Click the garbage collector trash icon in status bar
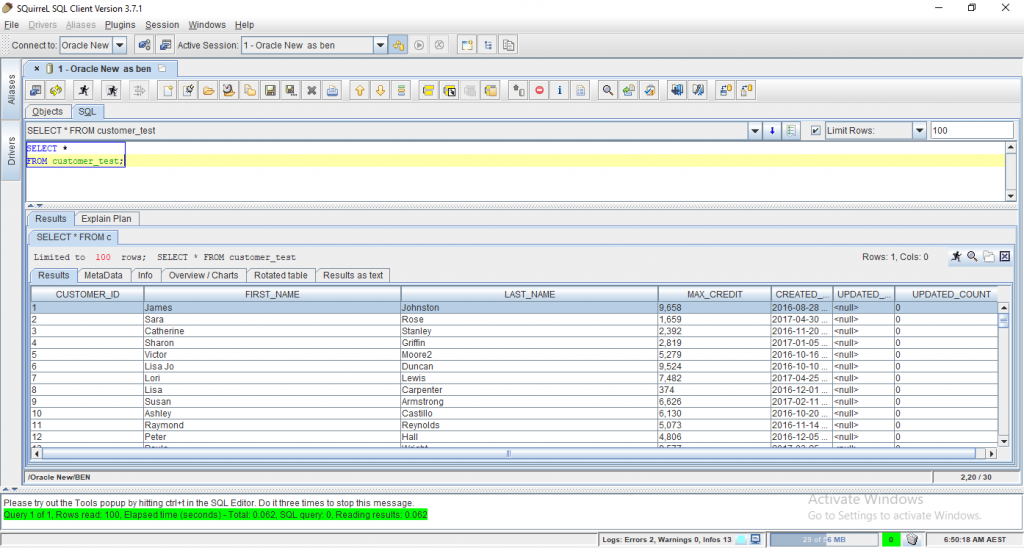This screenshot has width=1024, height=548. (912, 539)
